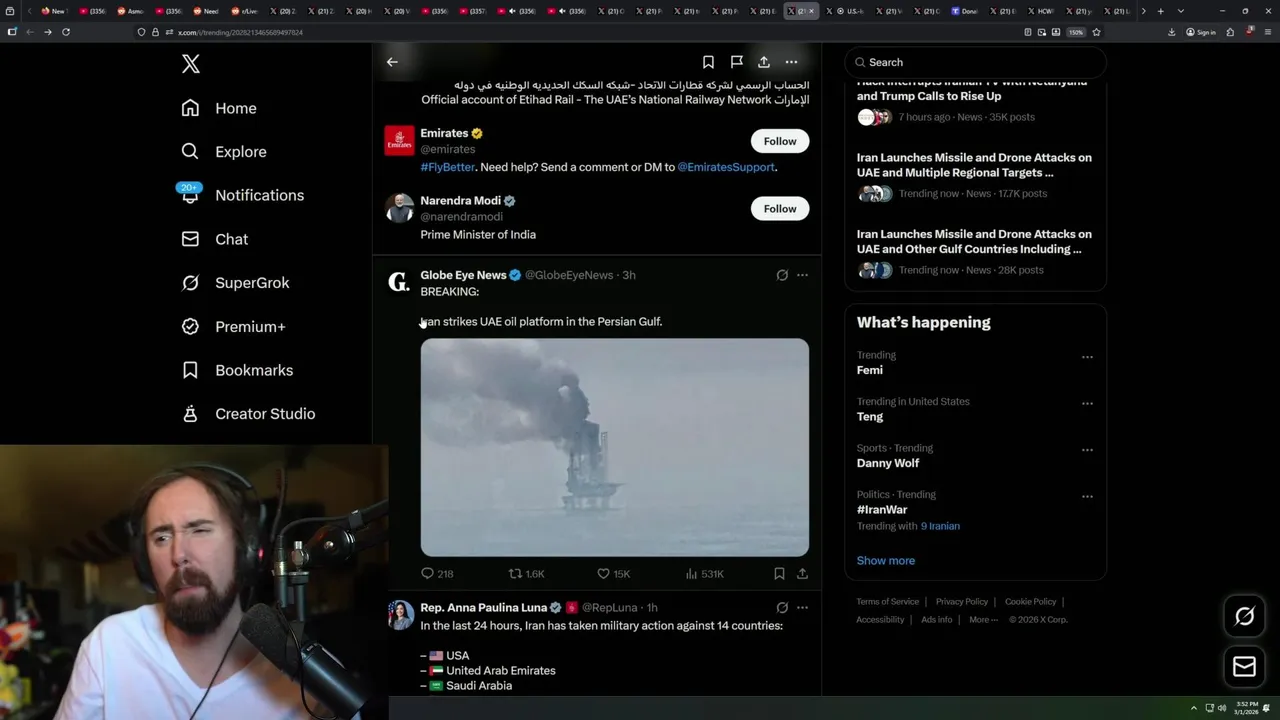Open Globe Eye News profile name
The height and width of the screenshot is (720, 1280).
click(463, 275)
